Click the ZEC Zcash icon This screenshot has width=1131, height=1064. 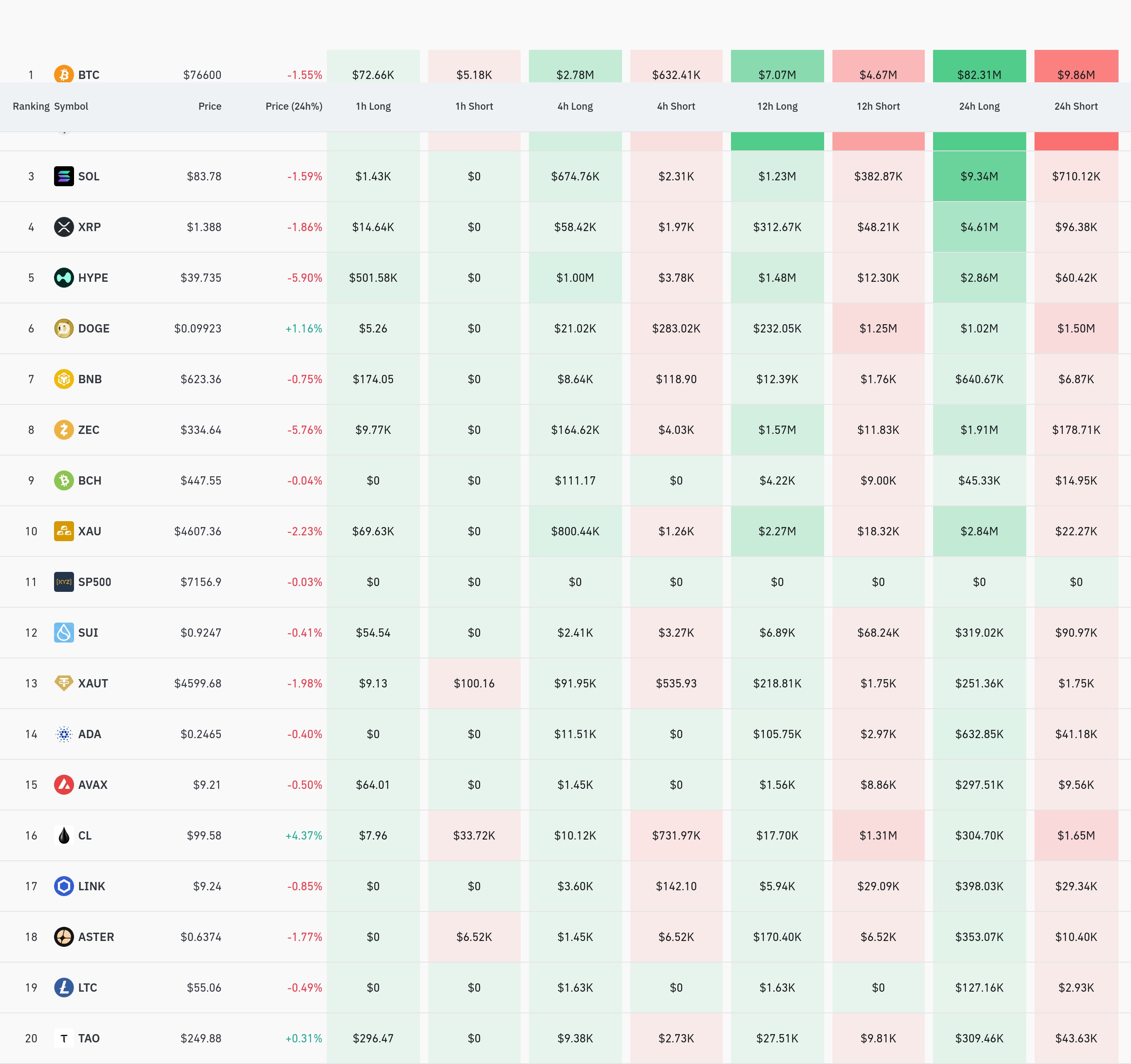[x=64, y=429]
